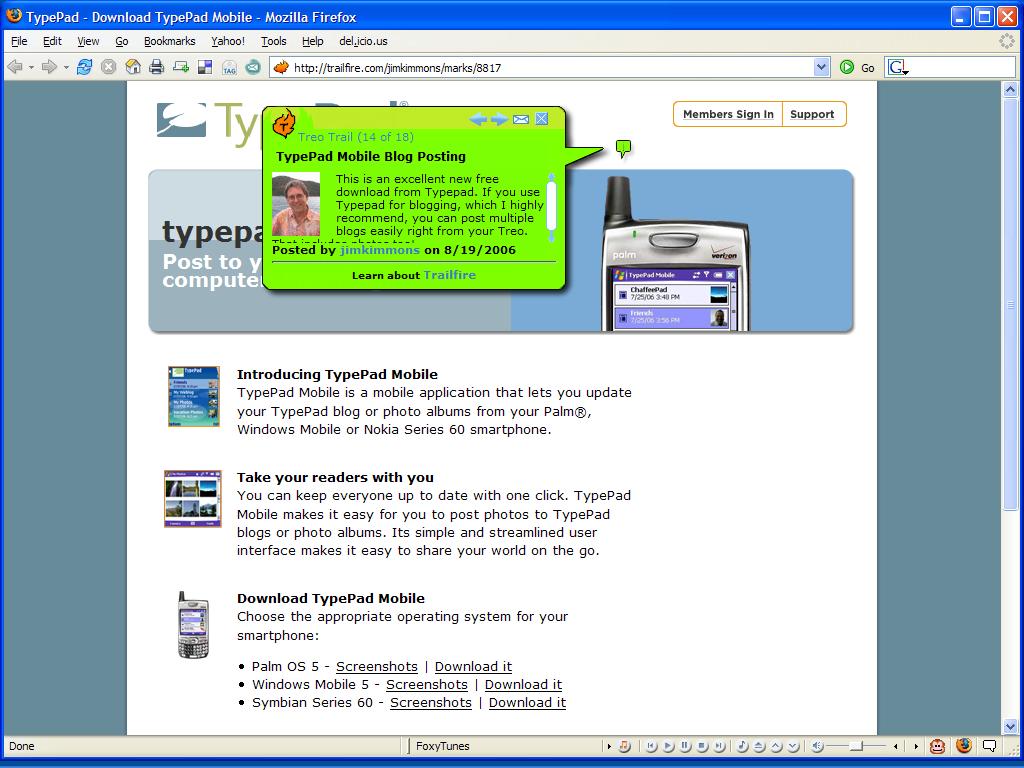Click the envelope icon in Trailfire popup
The image size is (1024, 768).
[x=521, y=119]
